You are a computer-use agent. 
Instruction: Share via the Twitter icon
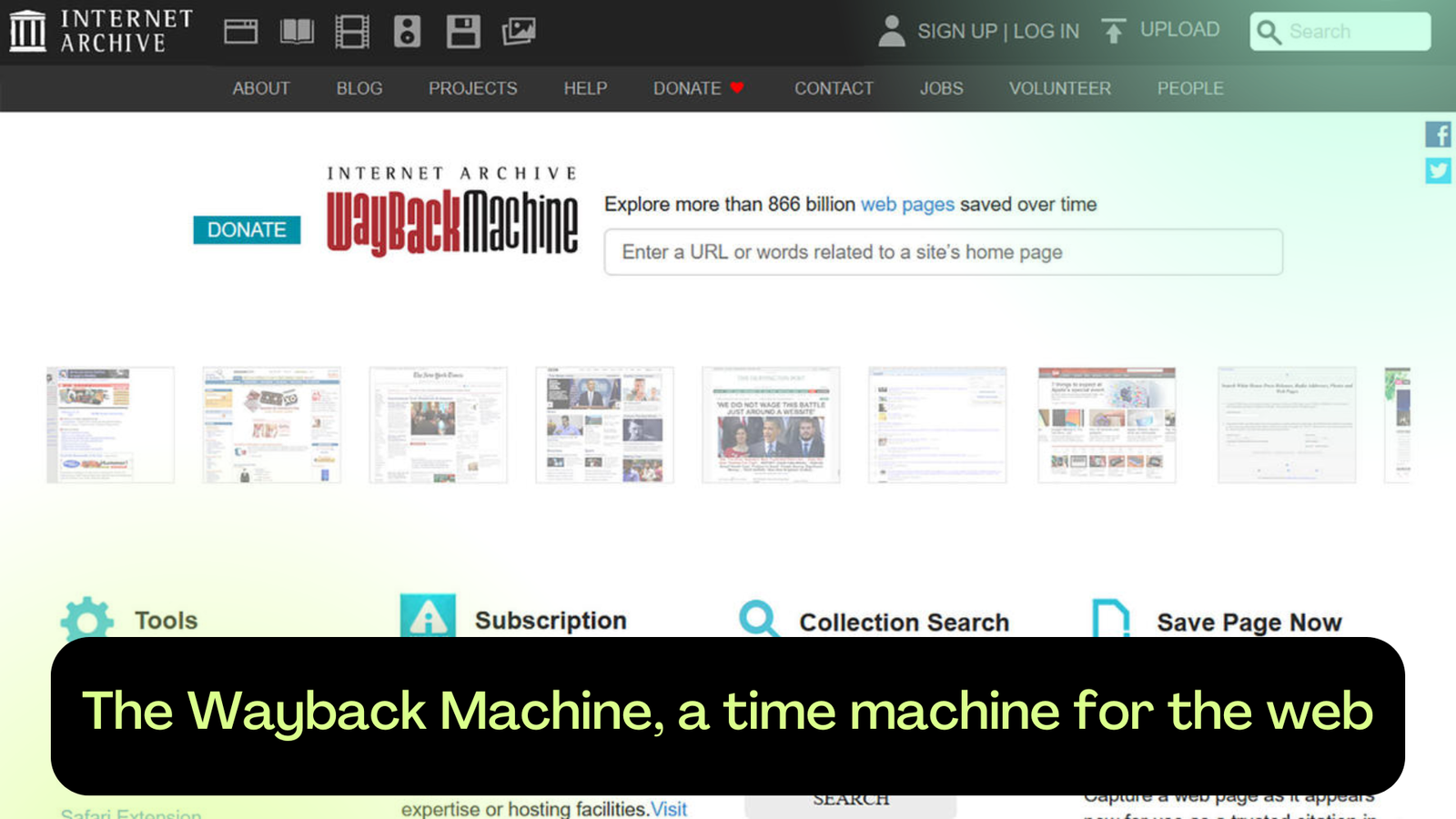(x=1438, y=170)
